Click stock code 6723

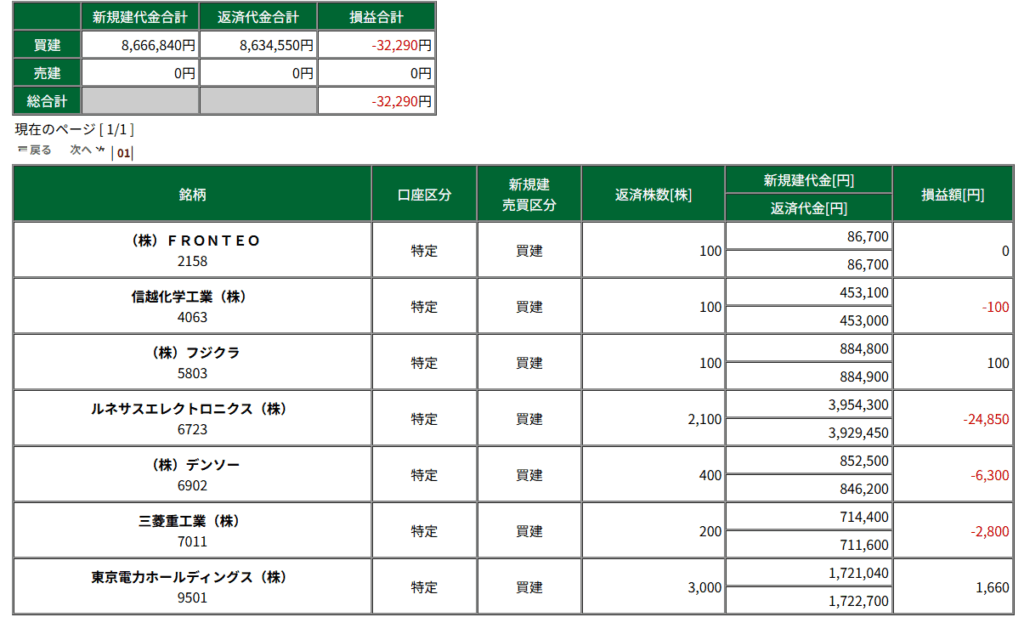tap(192, 430)
